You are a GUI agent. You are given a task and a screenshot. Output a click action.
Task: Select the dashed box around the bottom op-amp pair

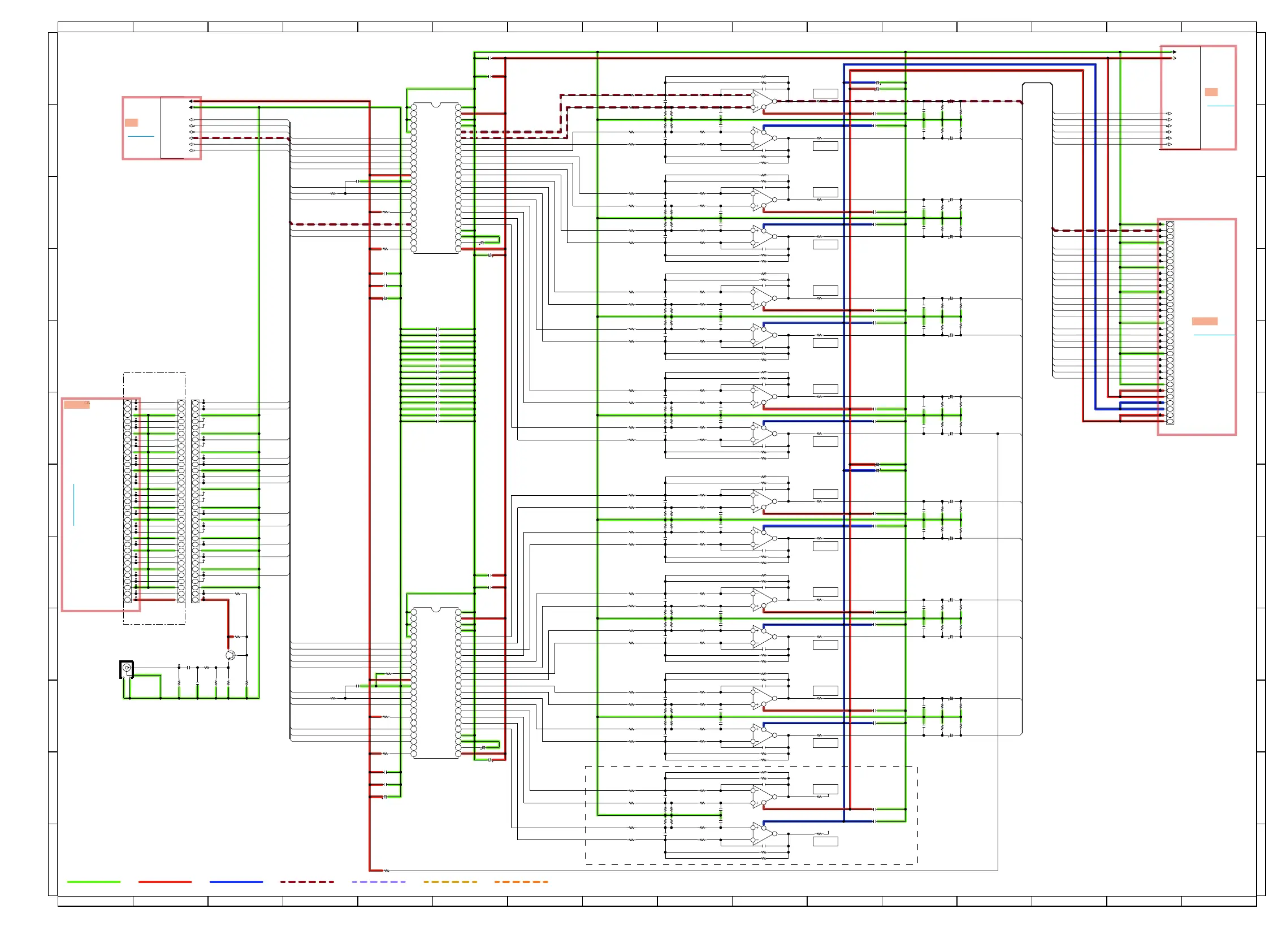click(x=751, y=815)
